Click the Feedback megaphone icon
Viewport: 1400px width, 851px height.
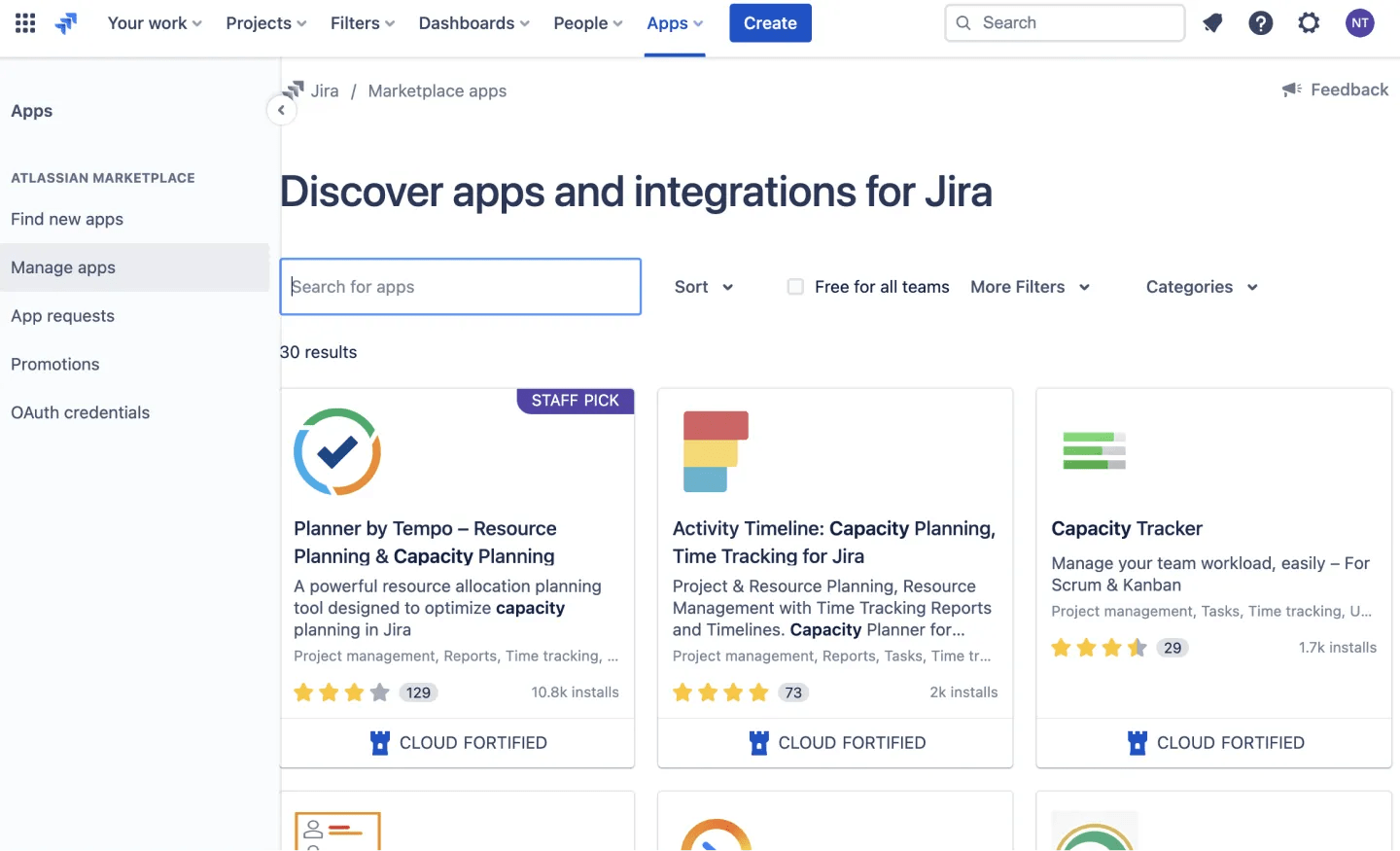[x=1291, y=89]
